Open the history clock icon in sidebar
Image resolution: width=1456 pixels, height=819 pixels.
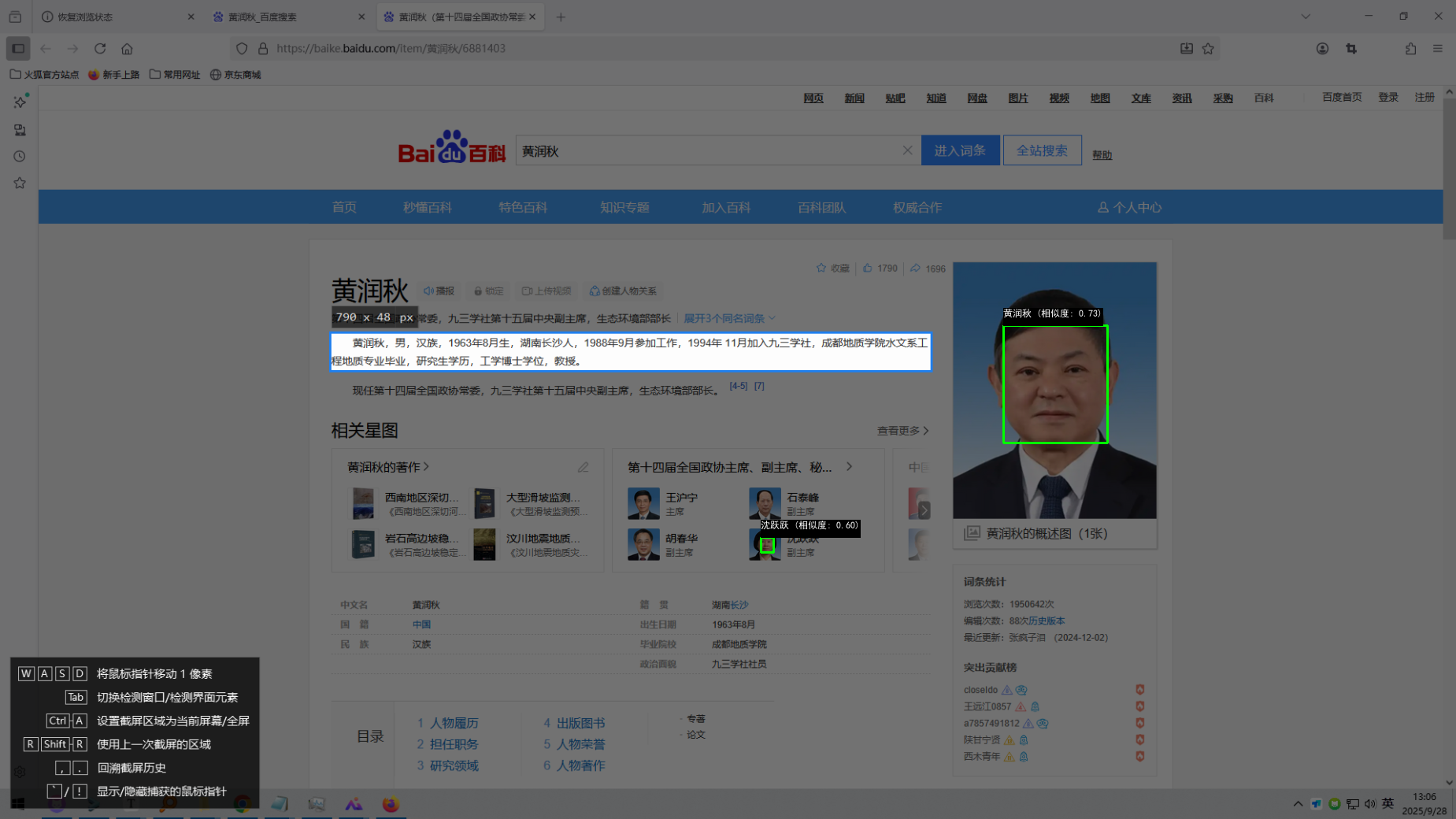point(20,157)
